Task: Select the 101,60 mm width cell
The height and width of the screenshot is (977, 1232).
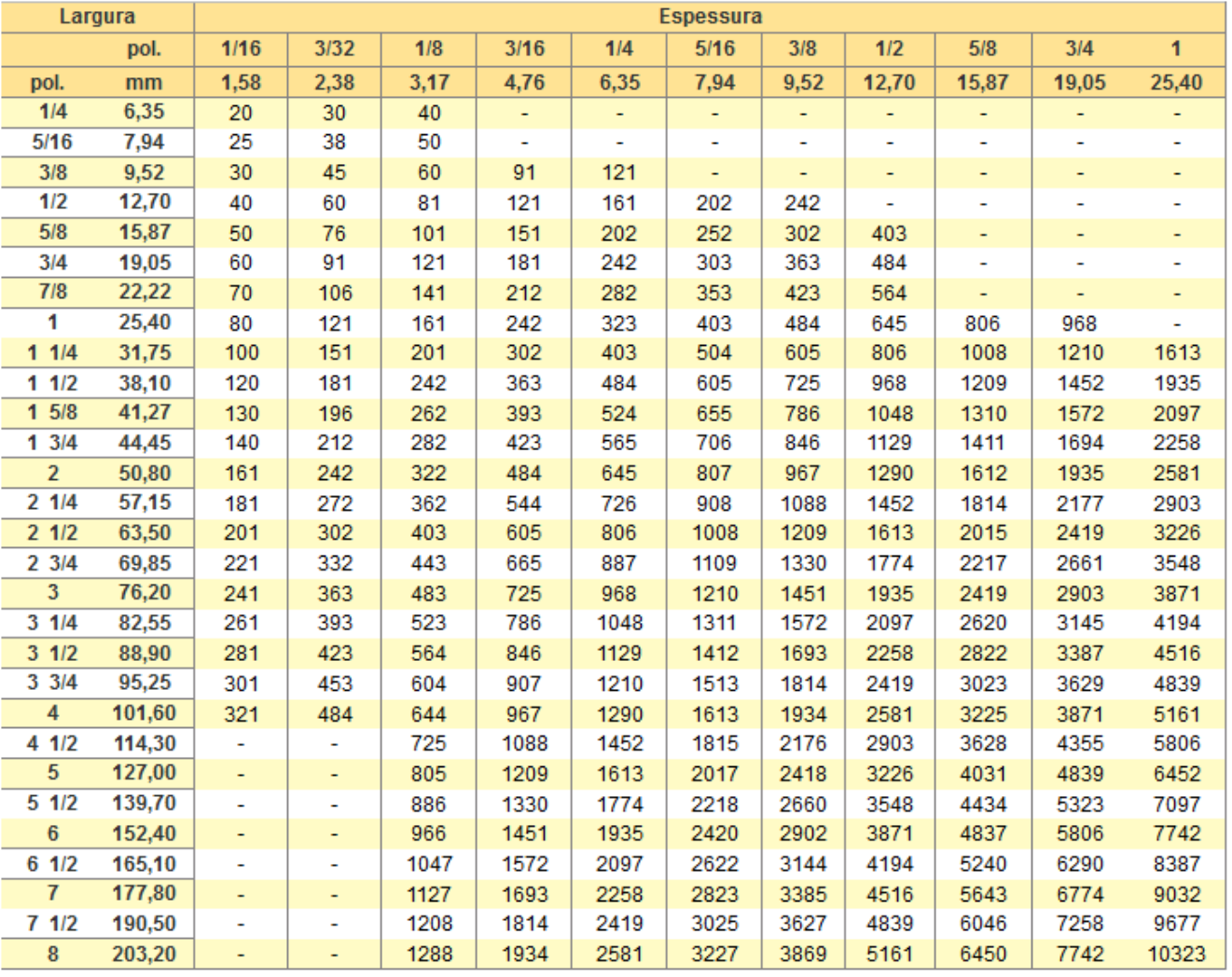Action: (x=144, y=713)
